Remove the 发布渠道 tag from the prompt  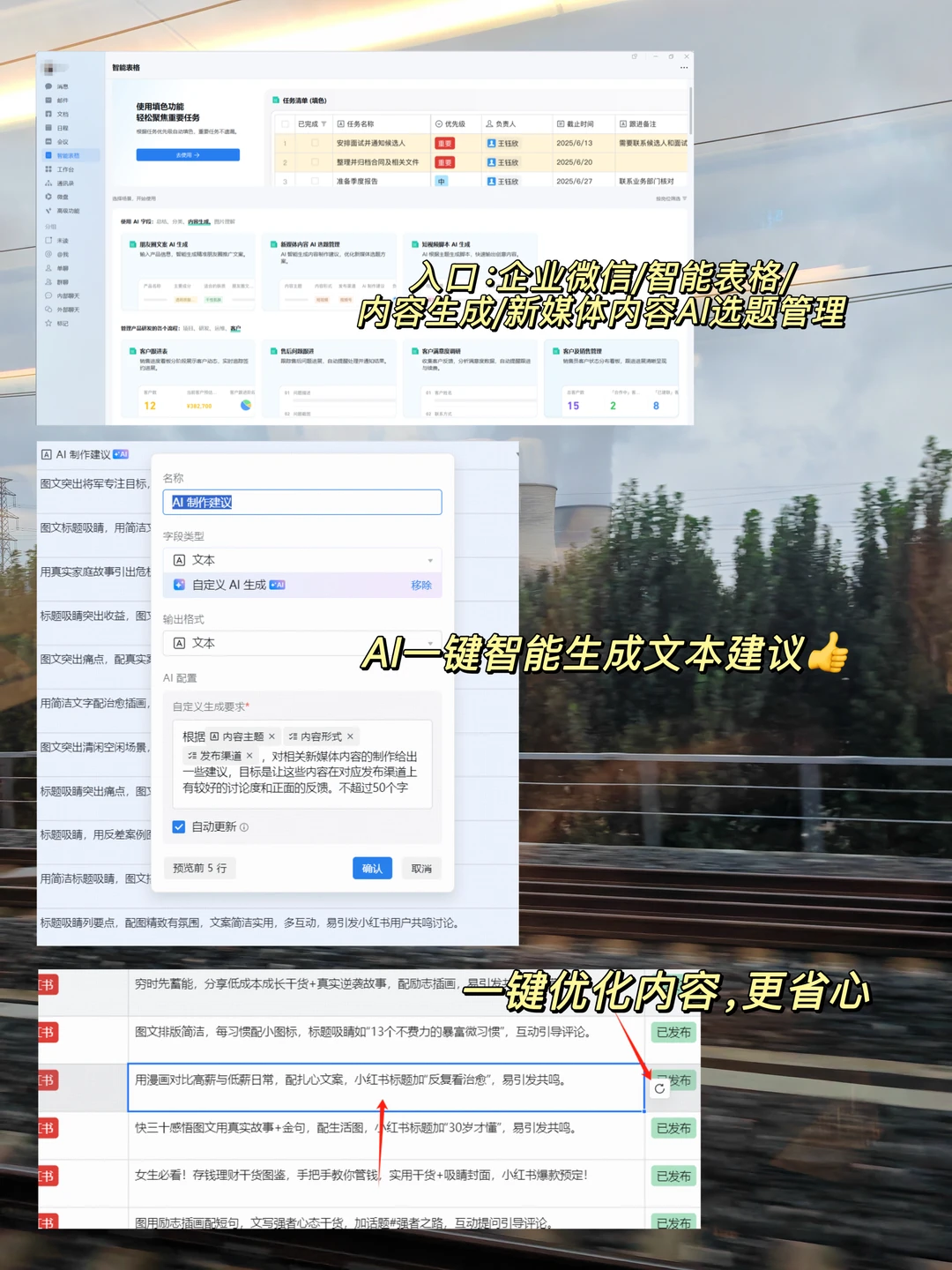click(249, 756)
